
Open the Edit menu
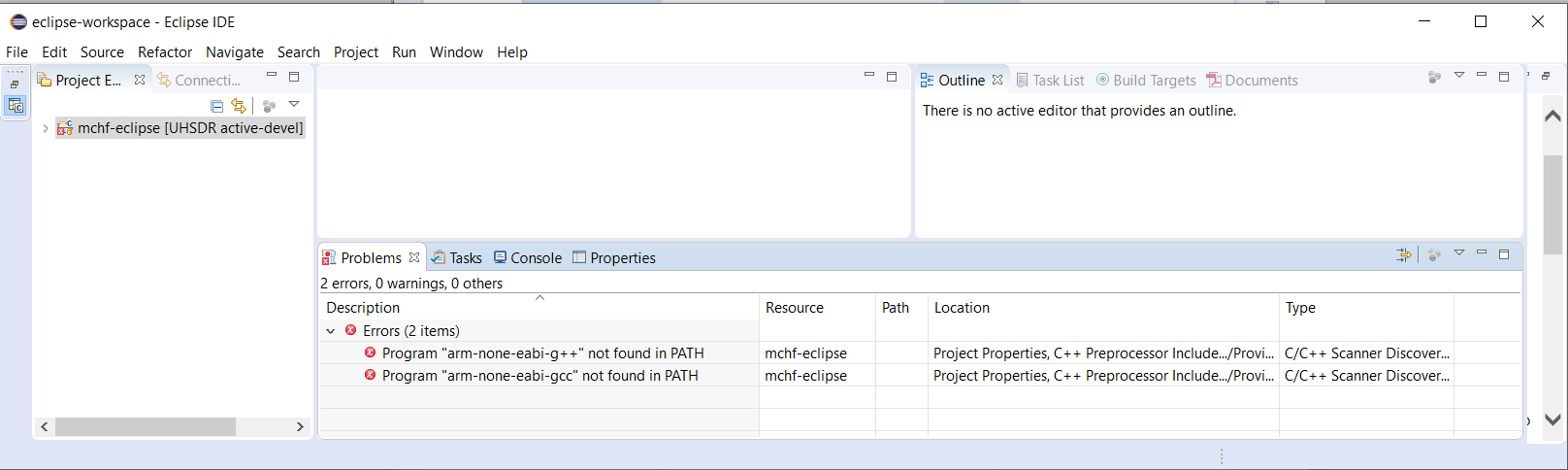click(x=54, y=52)
